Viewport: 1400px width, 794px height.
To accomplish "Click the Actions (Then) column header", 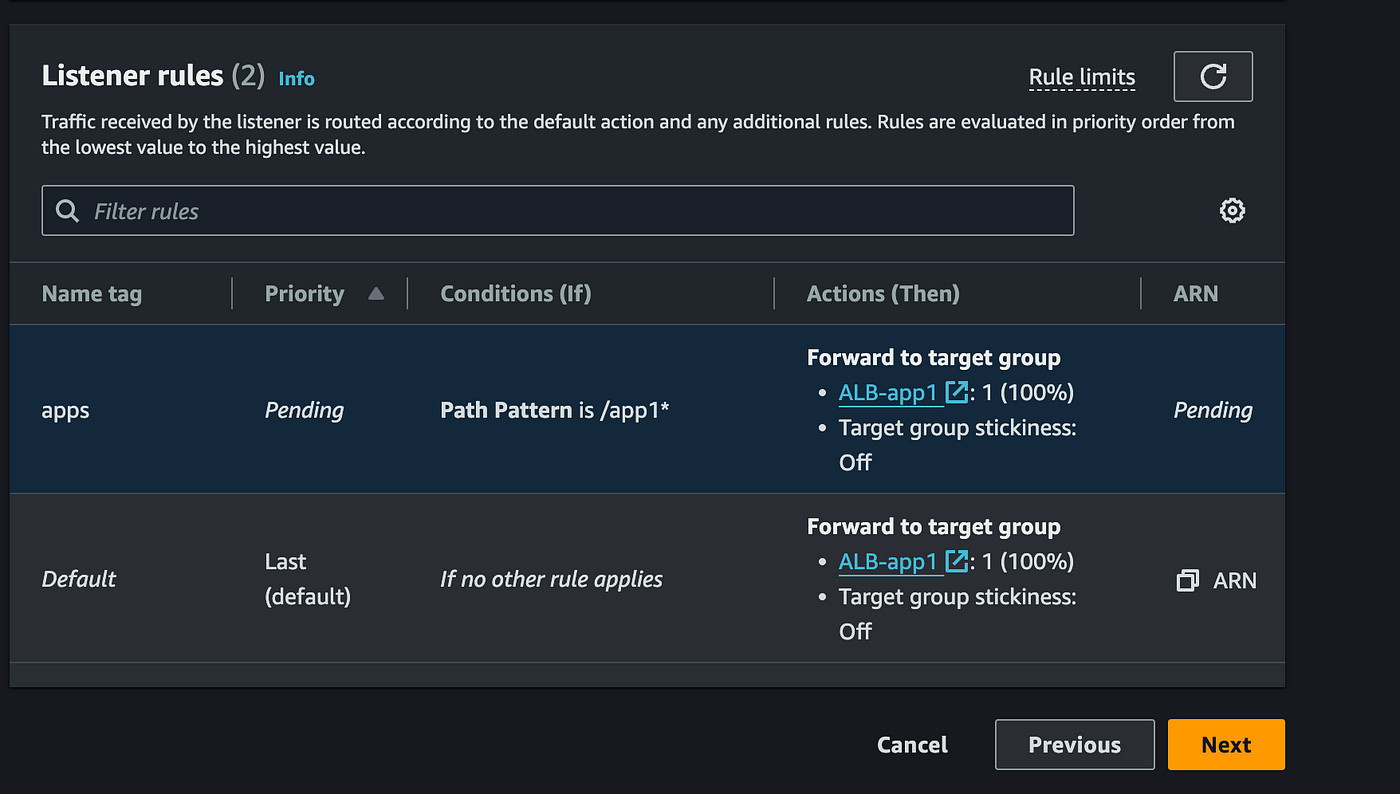I will coord(883,294).
